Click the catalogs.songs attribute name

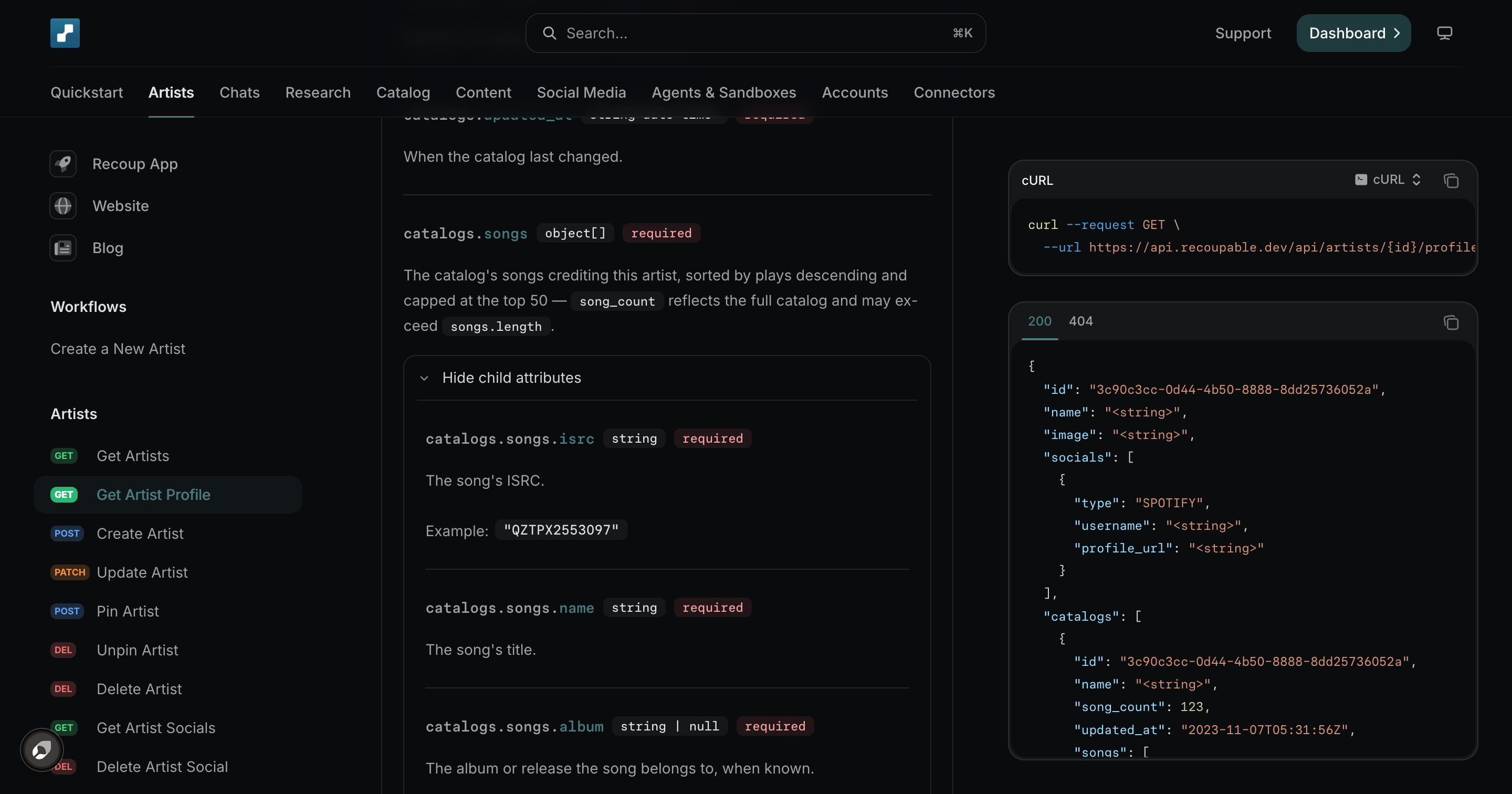click(466, 233)
